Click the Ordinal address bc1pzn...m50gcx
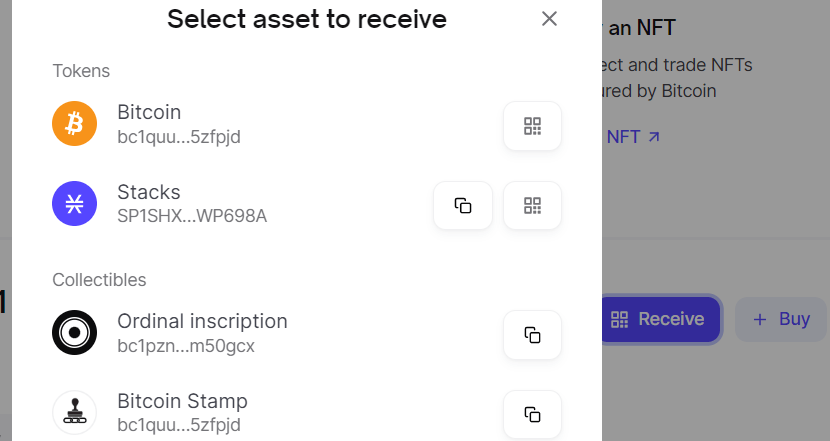 pyautogui.click(x=186, y=346)
